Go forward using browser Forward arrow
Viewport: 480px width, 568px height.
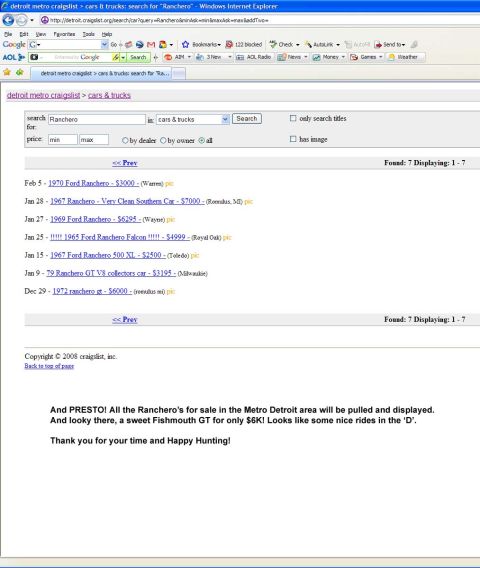click(22, 20)
